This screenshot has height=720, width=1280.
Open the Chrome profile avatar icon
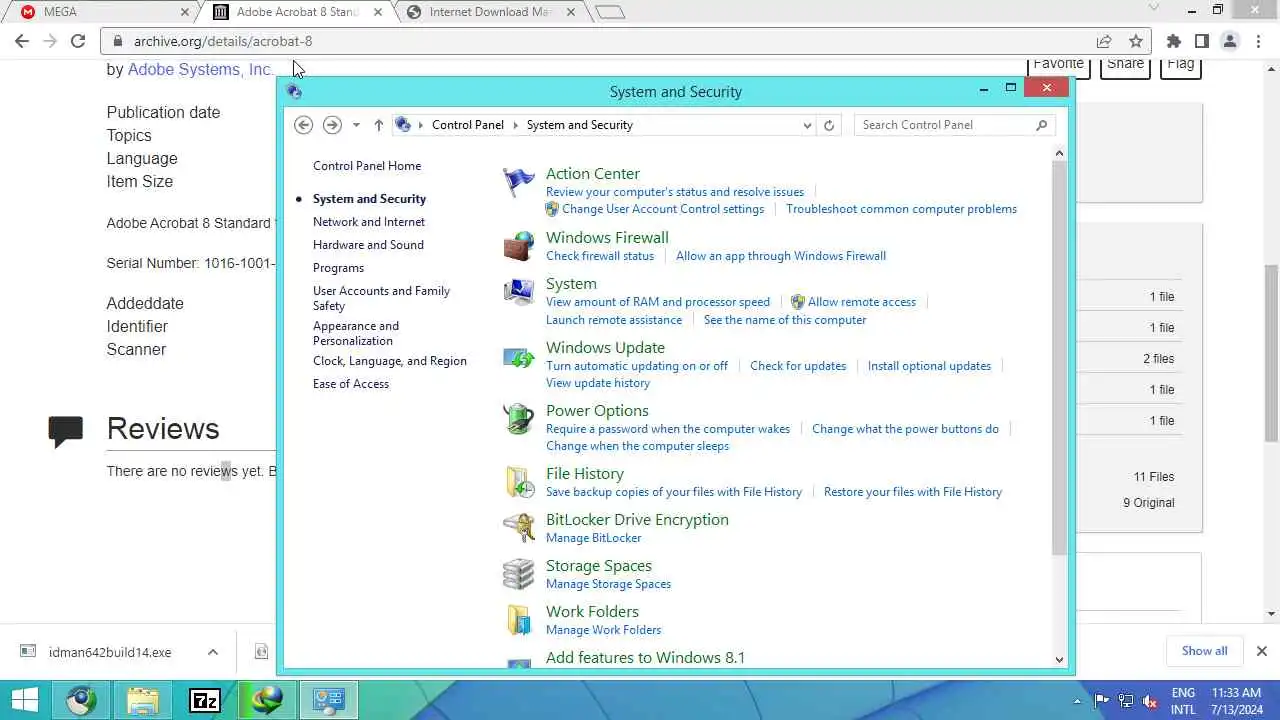click(1230, 41)
